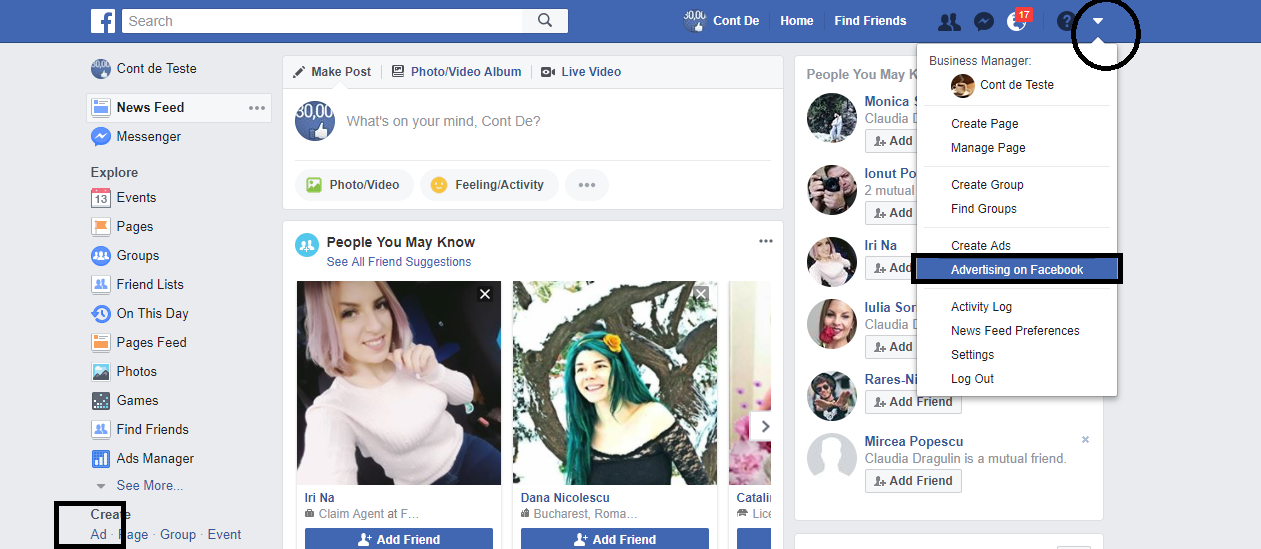Open Ads Manager in left sidebar
The image size is (1261, 549).
point(154,458)
